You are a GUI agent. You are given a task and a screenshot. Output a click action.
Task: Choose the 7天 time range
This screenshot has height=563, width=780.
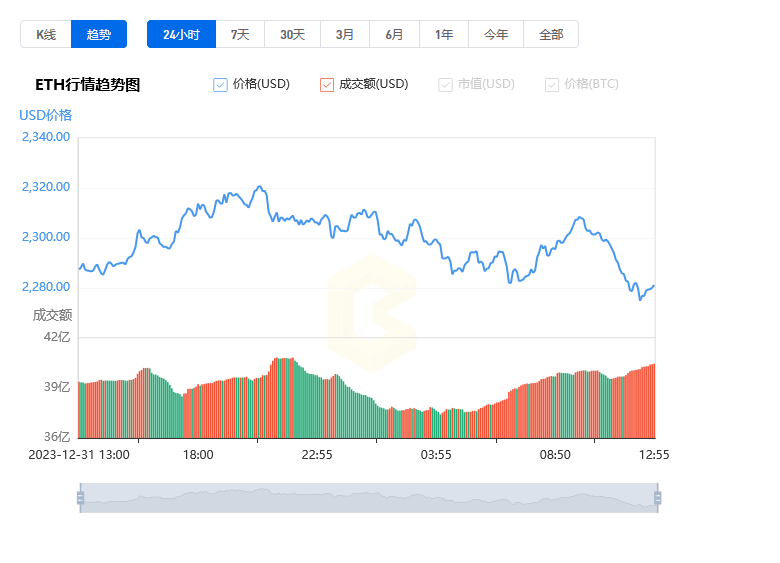pyautogui.click(x=240, y=34)
